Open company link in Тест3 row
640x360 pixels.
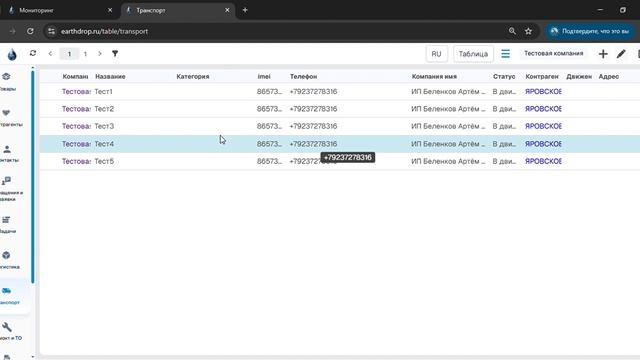(76, 126)
